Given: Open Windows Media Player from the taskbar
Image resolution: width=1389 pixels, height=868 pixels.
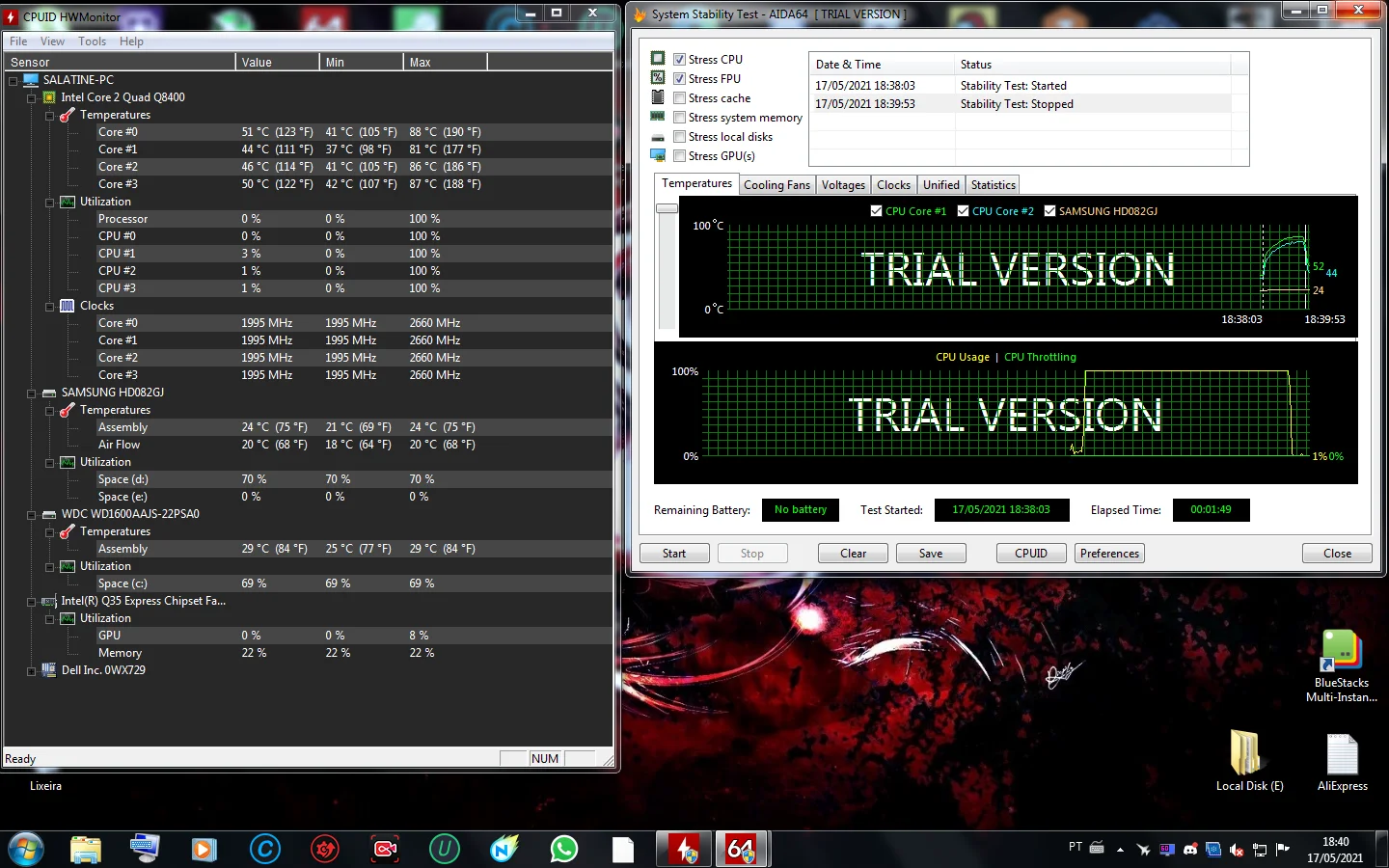Looking at the screenshot, I should tap(204, 850).
